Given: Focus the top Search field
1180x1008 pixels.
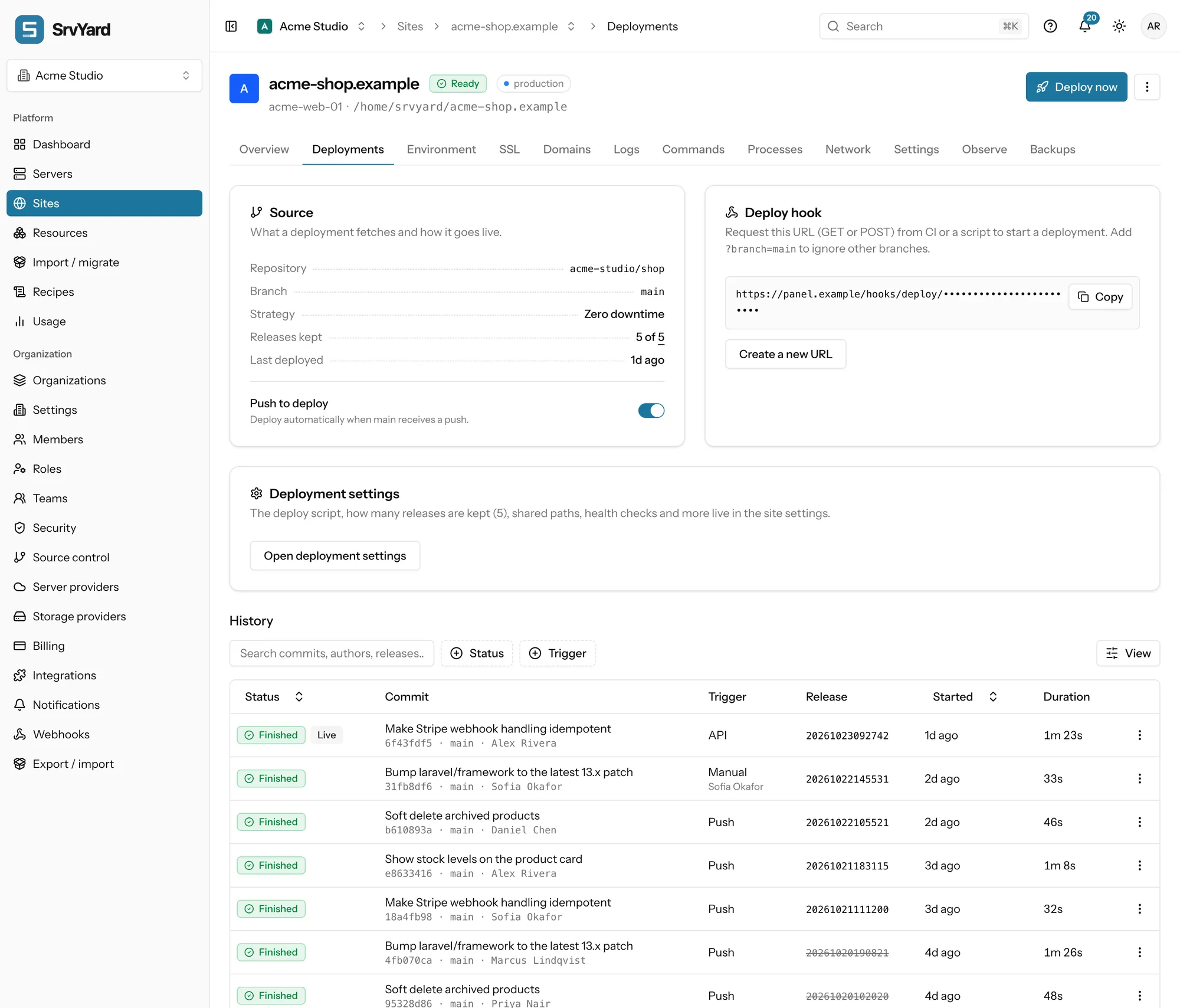Looking at the screenshot, I should tap(924, 27).
